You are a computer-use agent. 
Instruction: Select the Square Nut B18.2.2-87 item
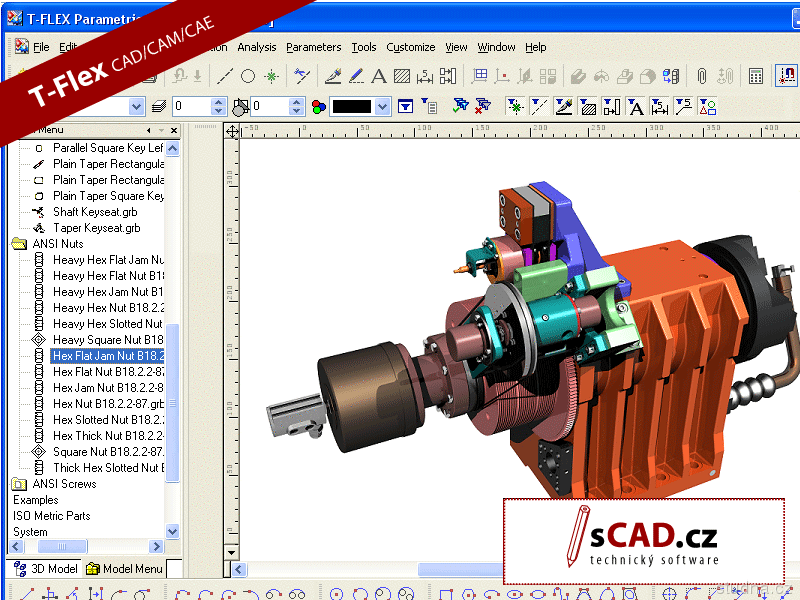(108, 452)
